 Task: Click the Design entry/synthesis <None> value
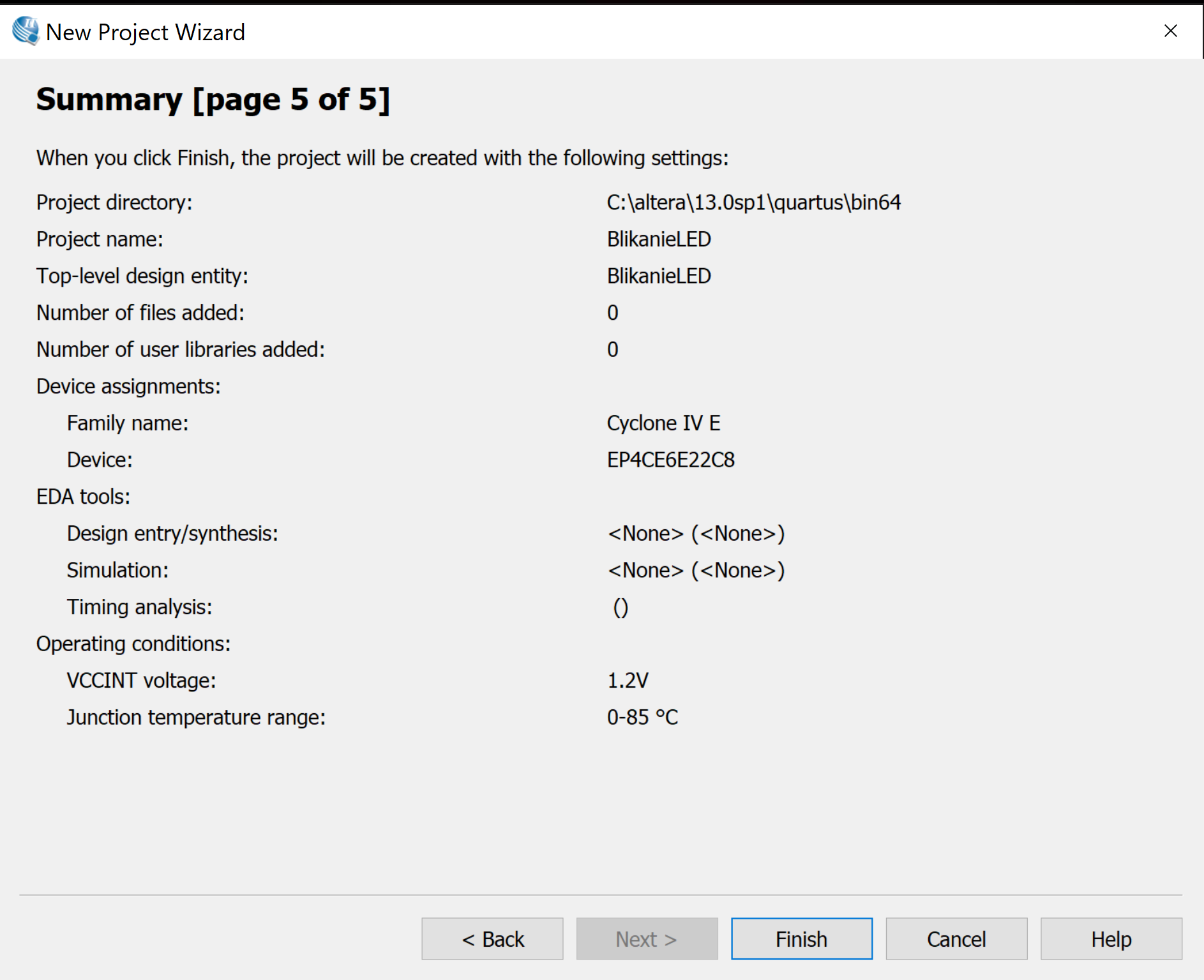[696, 534]
